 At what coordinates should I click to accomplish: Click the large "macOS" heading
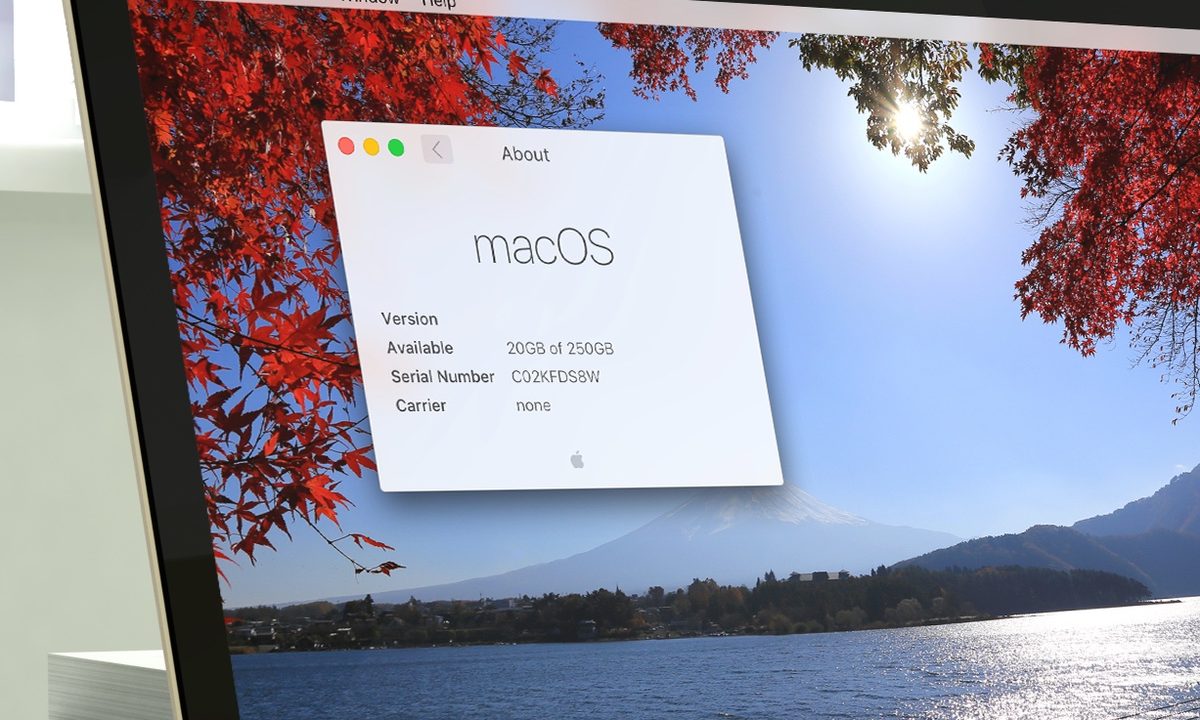coord(543,247)
